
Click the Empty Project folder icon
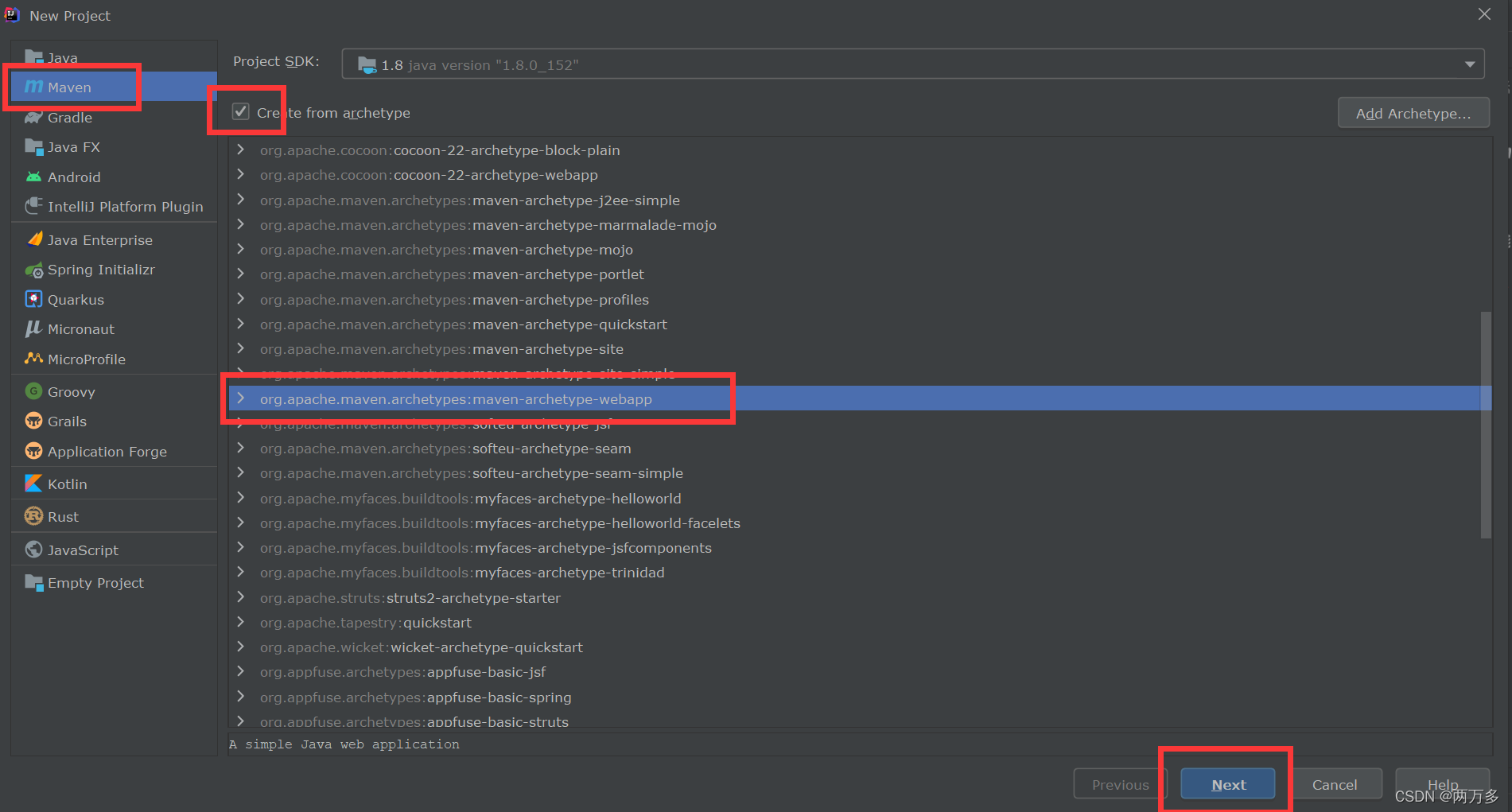click(33, 582)
